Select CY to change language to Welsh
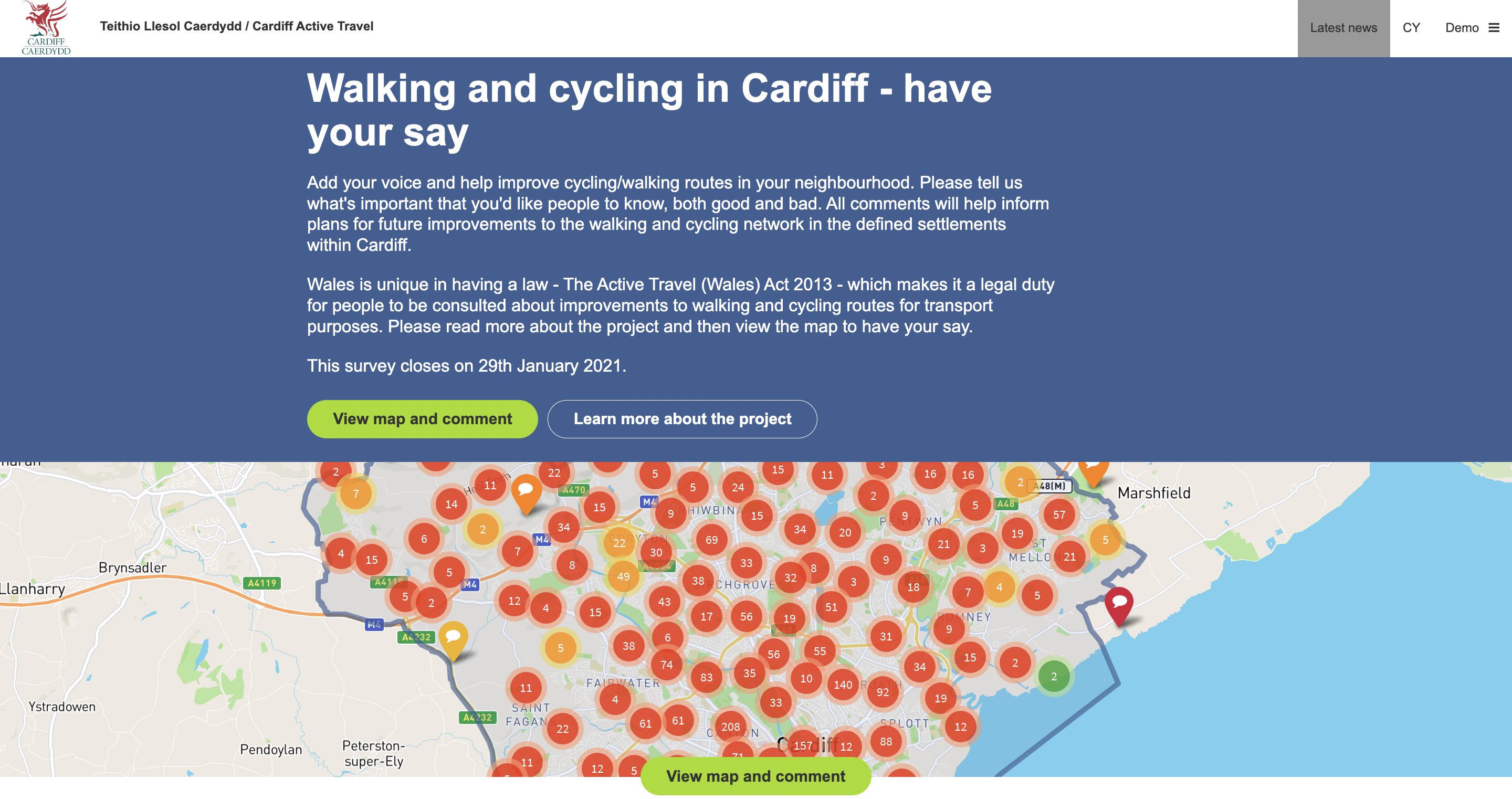The height and width of the screenshot is (799, 1512). coord(1411,28)
